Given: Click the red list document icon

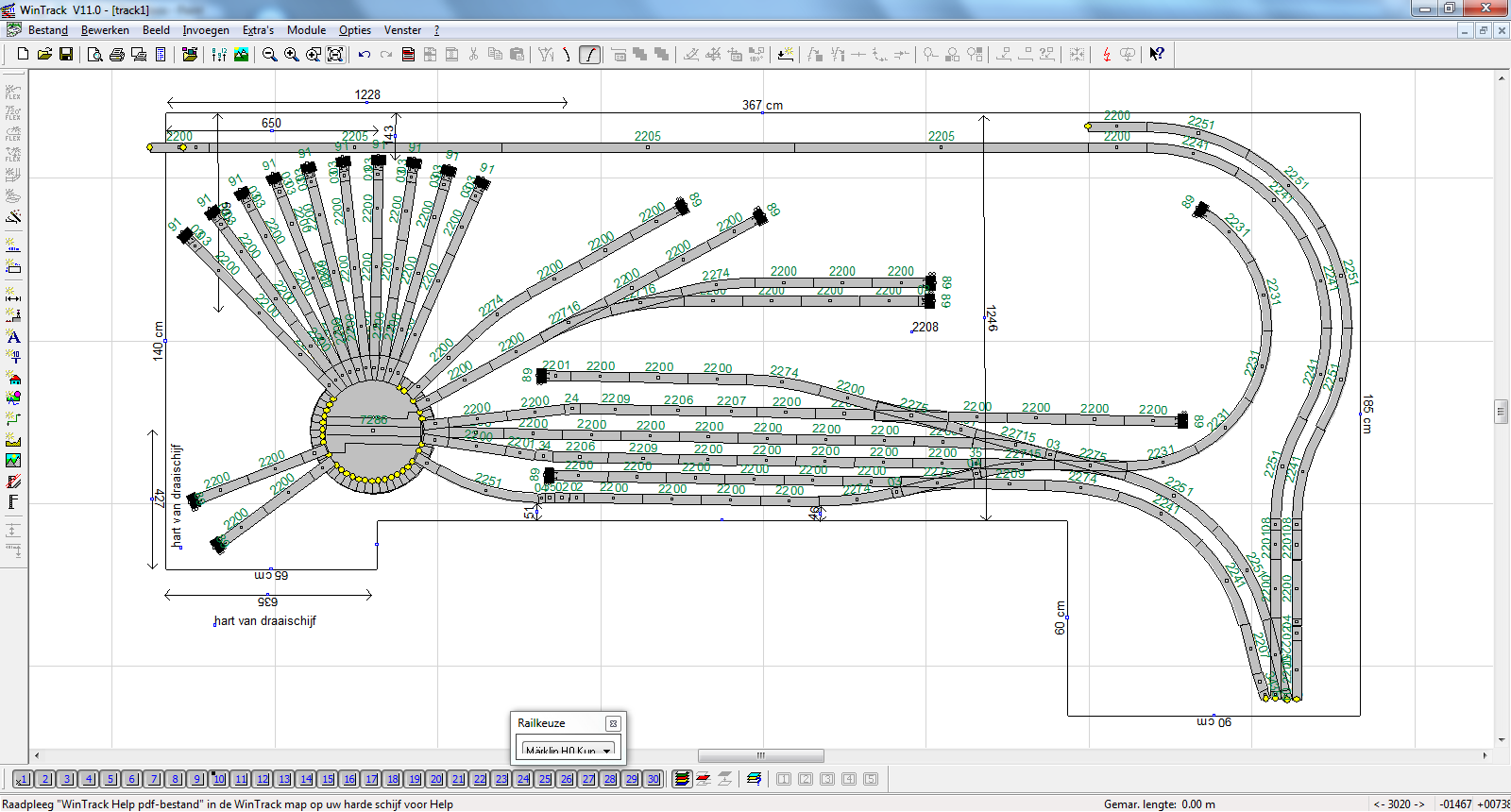Looking at the screenshot, I should click(x=408, y=54).
